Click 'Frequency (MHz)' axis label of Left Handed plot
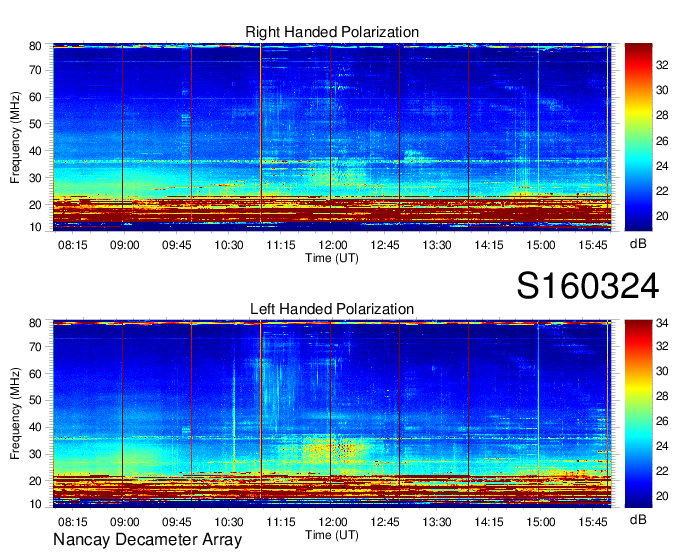This screenshot has height=552, width=680. (x=15, y=414)
